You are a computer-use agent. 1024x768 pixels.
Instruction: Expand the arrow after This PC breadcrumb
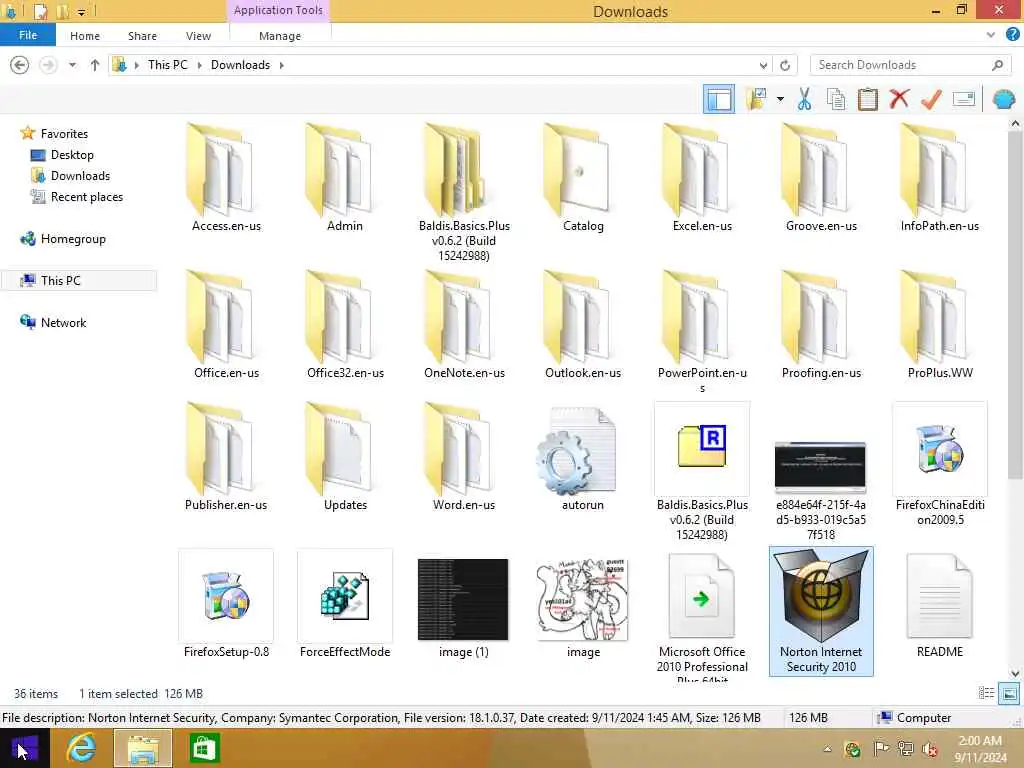199,65
